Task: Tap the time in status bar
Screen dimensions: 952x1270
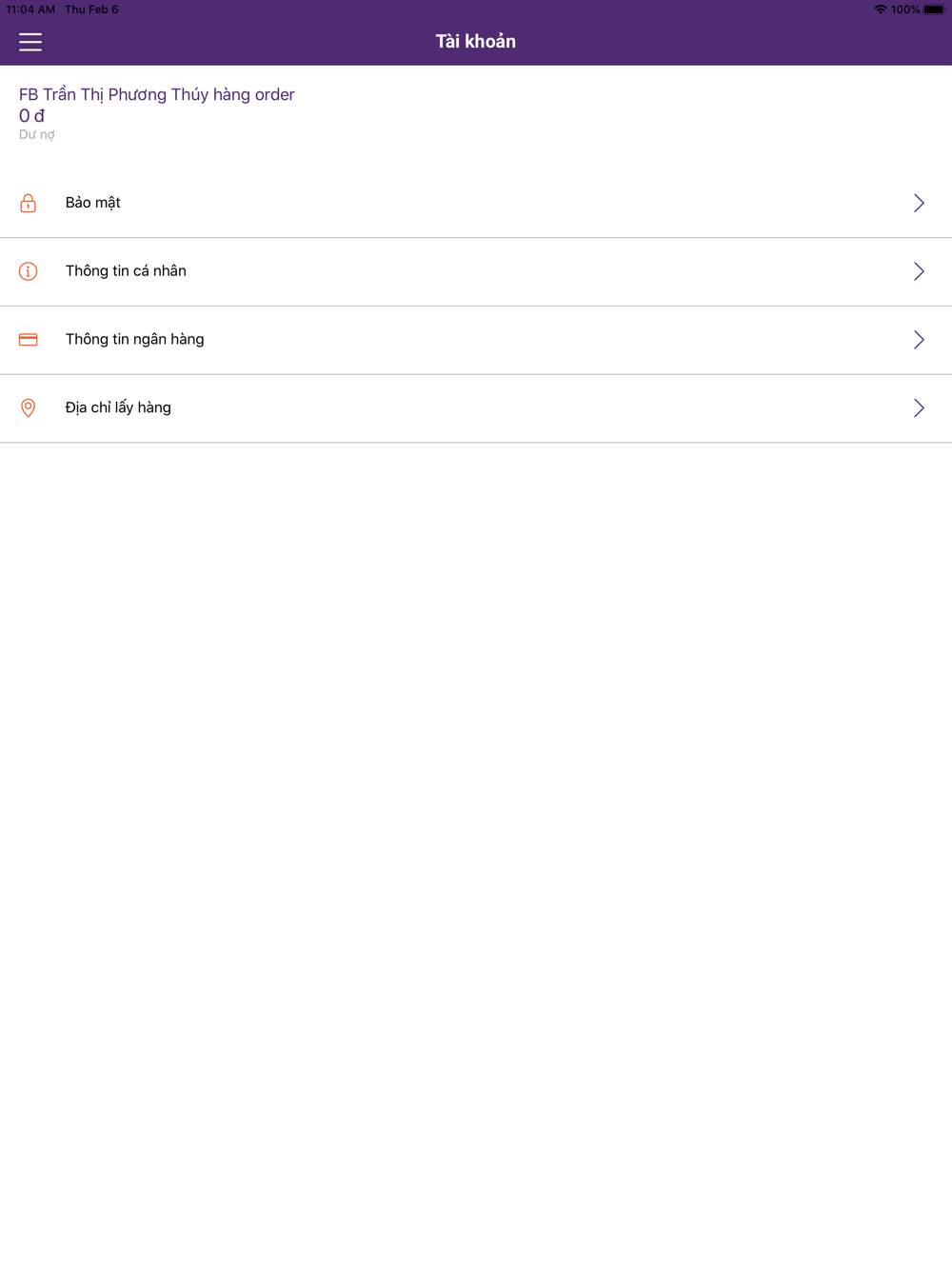Action: pos(30,10)
